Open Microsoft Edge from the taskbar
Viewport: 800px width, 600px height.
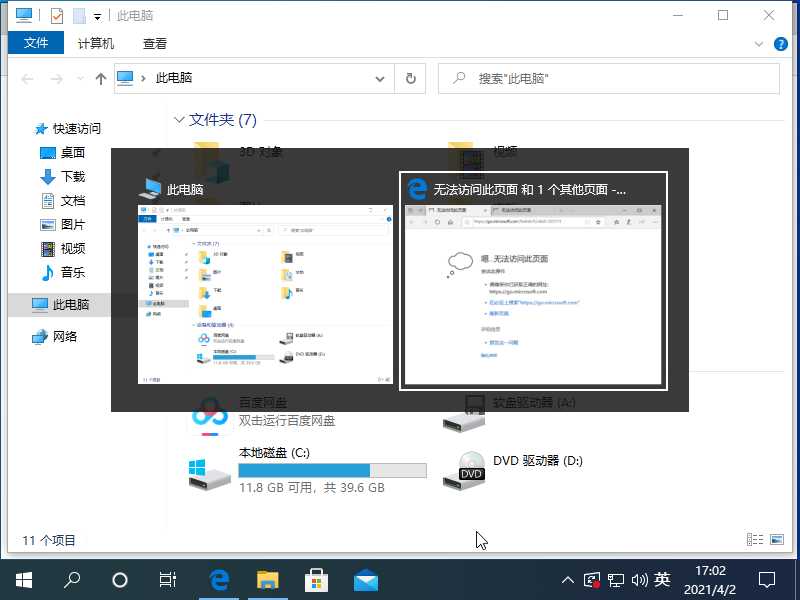point(219,579)
